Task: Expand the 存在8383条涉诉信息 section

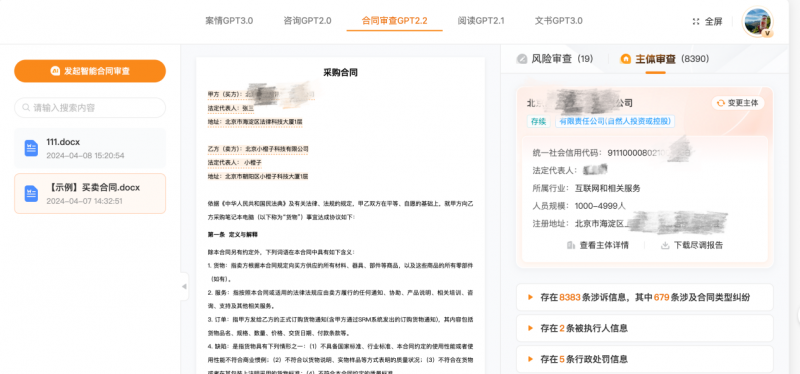Action: (645, 297)
